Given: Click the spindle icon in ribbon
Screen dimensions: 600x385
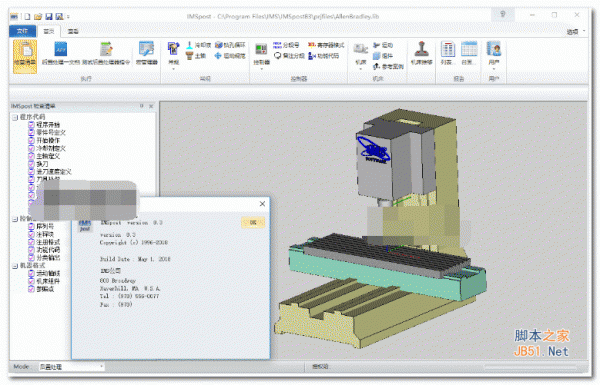Looking at the screenshot, I should (189, 56).
